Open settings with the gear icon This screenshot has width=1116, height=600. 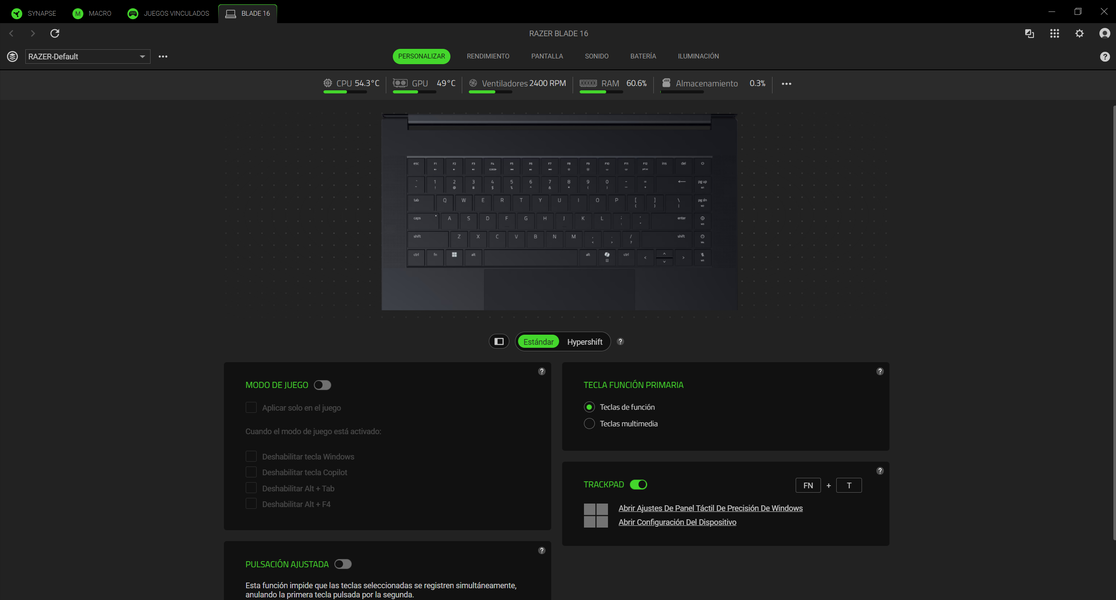click(1079, 33)
